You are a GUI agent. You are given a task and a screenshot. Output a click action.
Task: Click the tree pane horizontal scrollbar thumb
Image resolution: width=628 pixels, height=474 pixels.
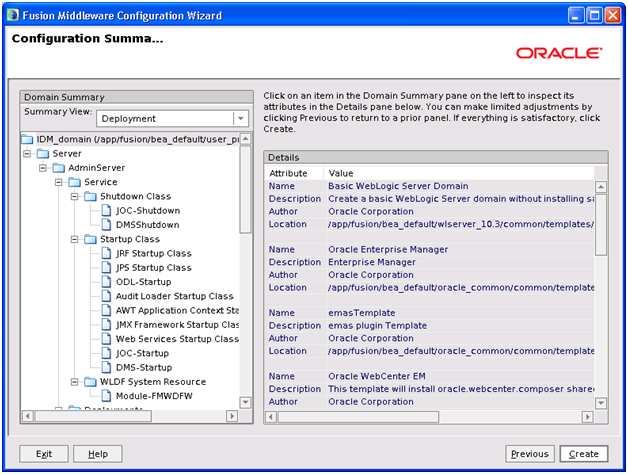click(93, 416)
